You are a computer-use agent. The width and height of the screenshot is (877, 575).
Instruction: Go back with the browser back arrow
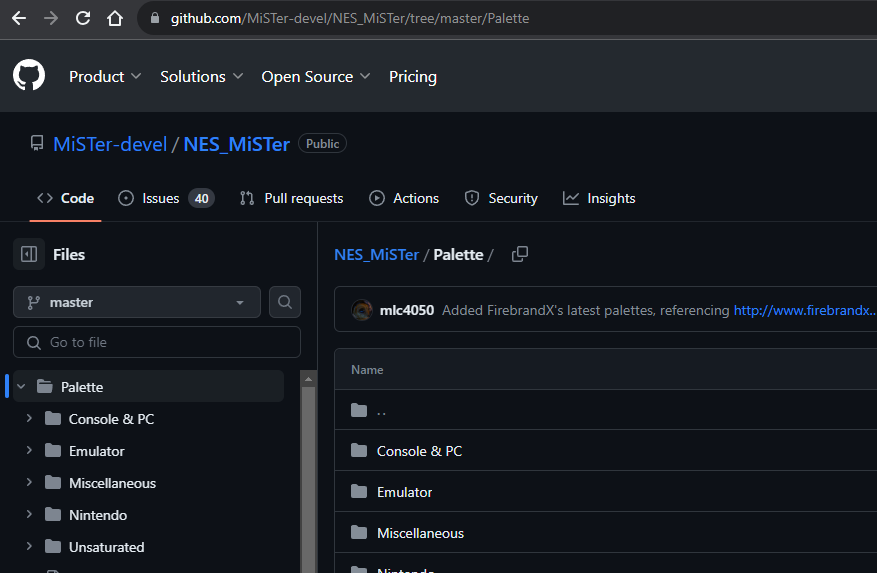(19, 18)
